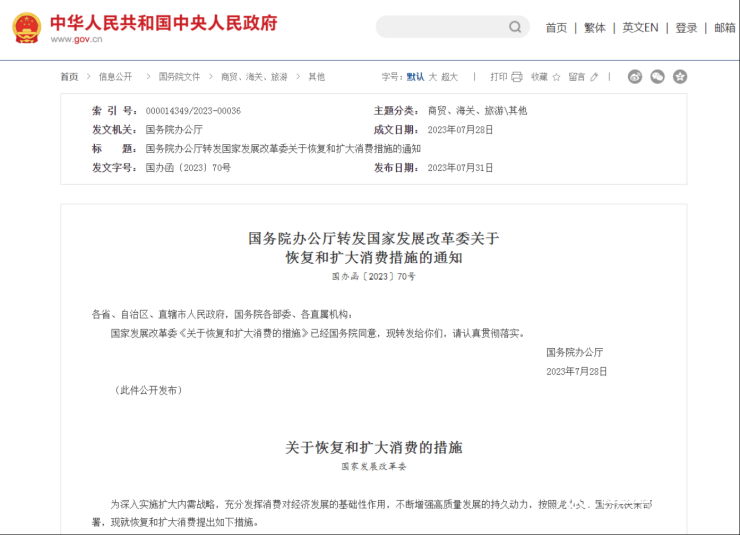Set font size to 默认
740x535 pixels.
pyautogui.click(x=415, y=77)
